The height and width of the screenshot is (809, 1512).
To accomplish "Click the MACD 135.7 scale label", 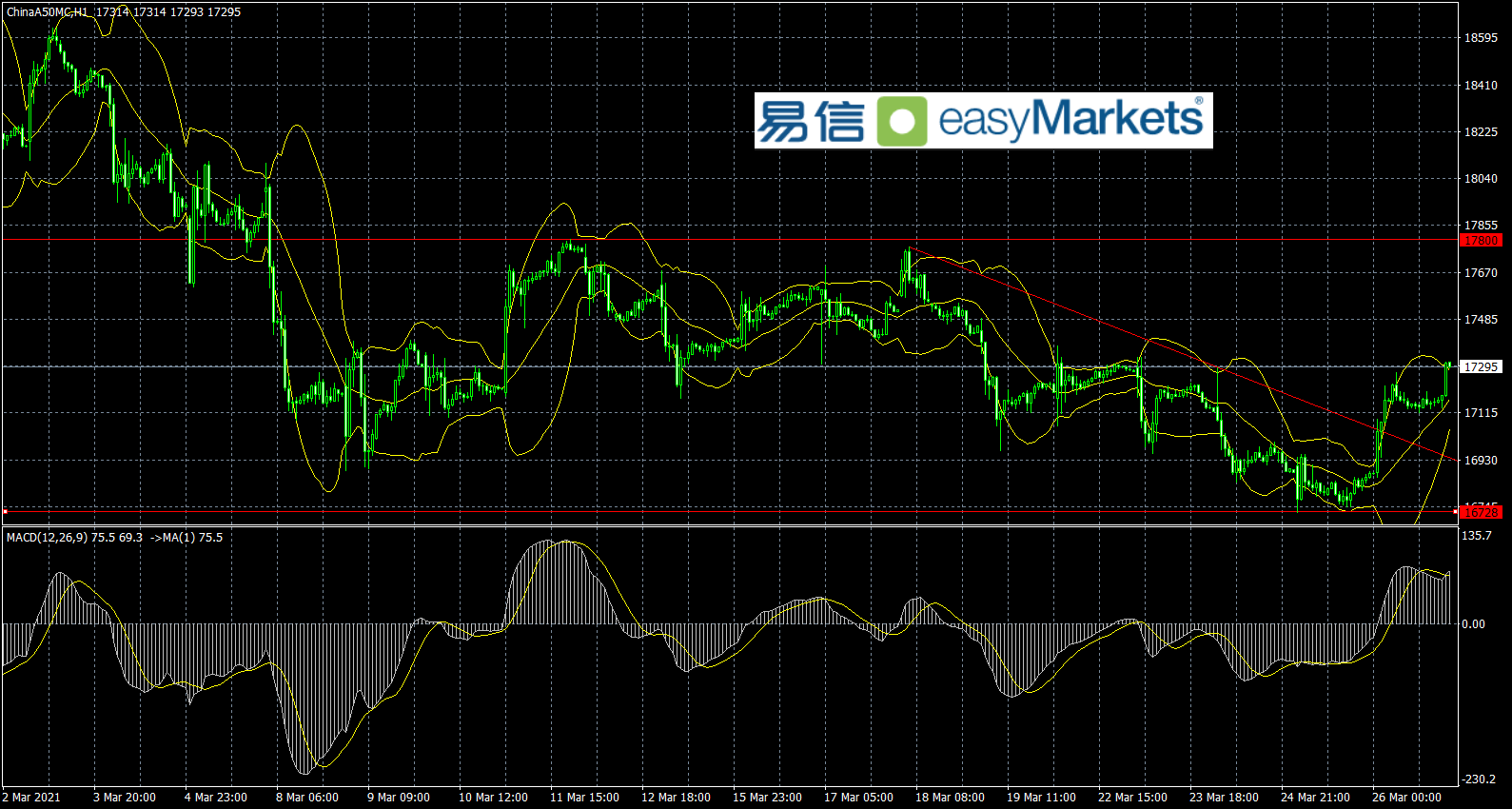I will 1477,536.
